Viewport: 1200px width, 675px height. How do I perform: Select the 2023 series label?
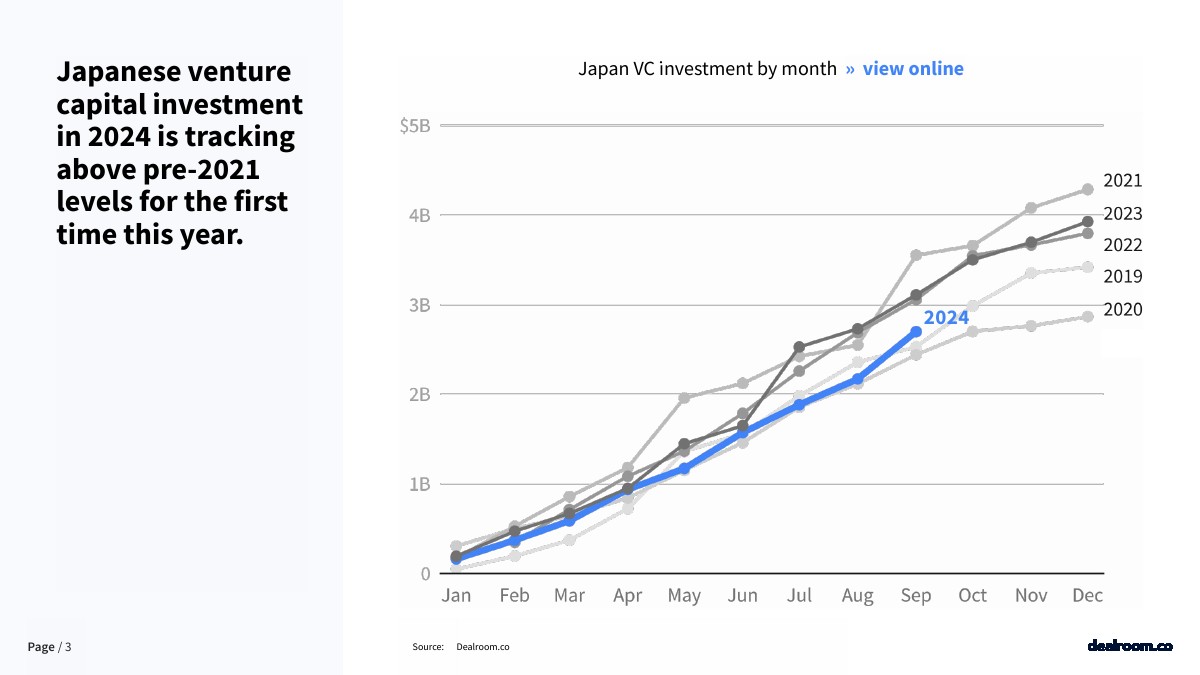click(1122, 214)
